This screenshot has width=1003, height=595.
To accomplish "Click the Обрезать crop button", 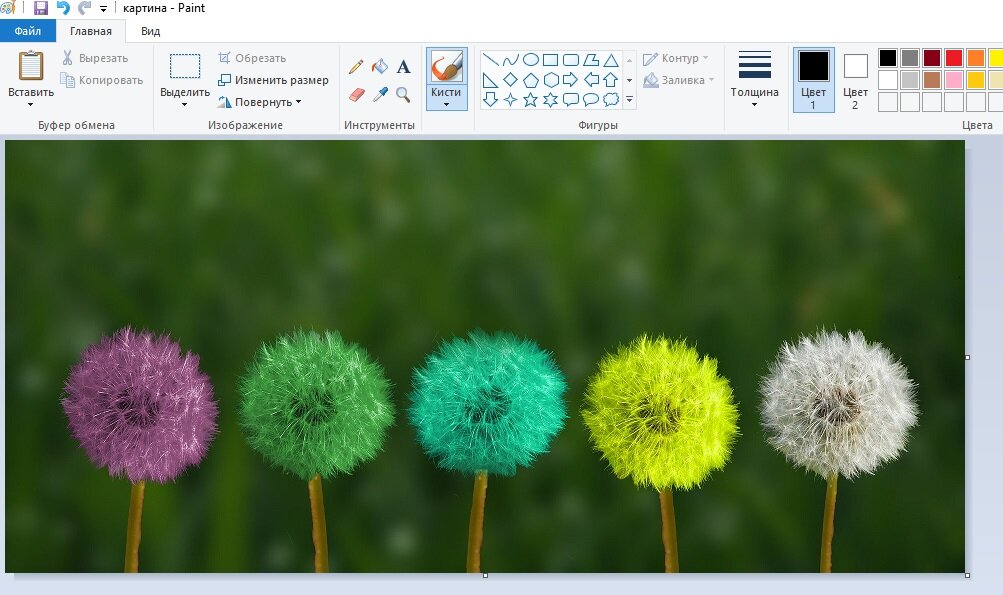I will 252,58.
